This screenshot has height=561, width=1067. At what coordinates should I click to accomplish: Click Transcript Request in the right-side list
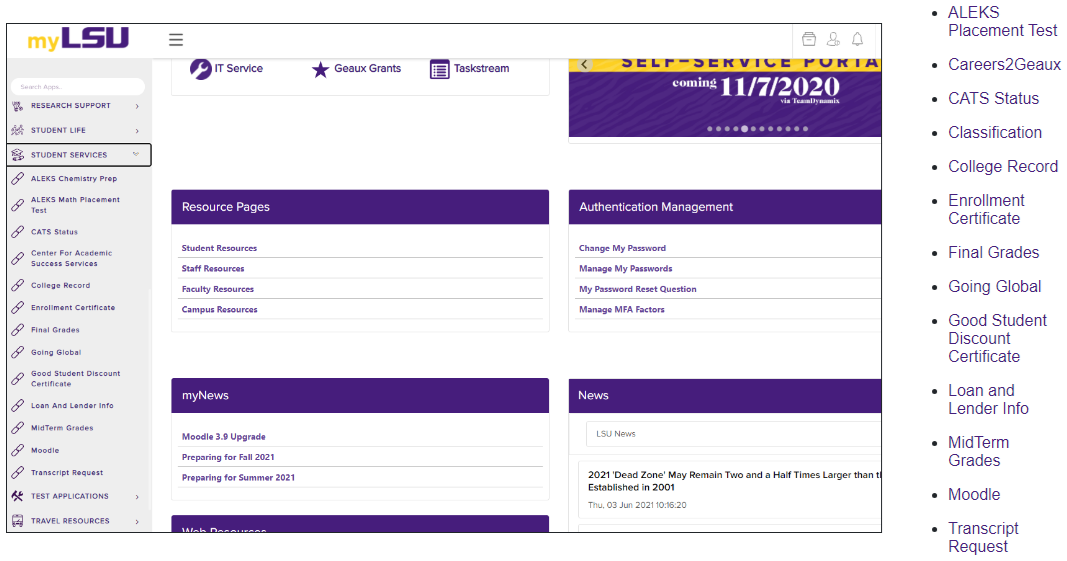[983, 537]
